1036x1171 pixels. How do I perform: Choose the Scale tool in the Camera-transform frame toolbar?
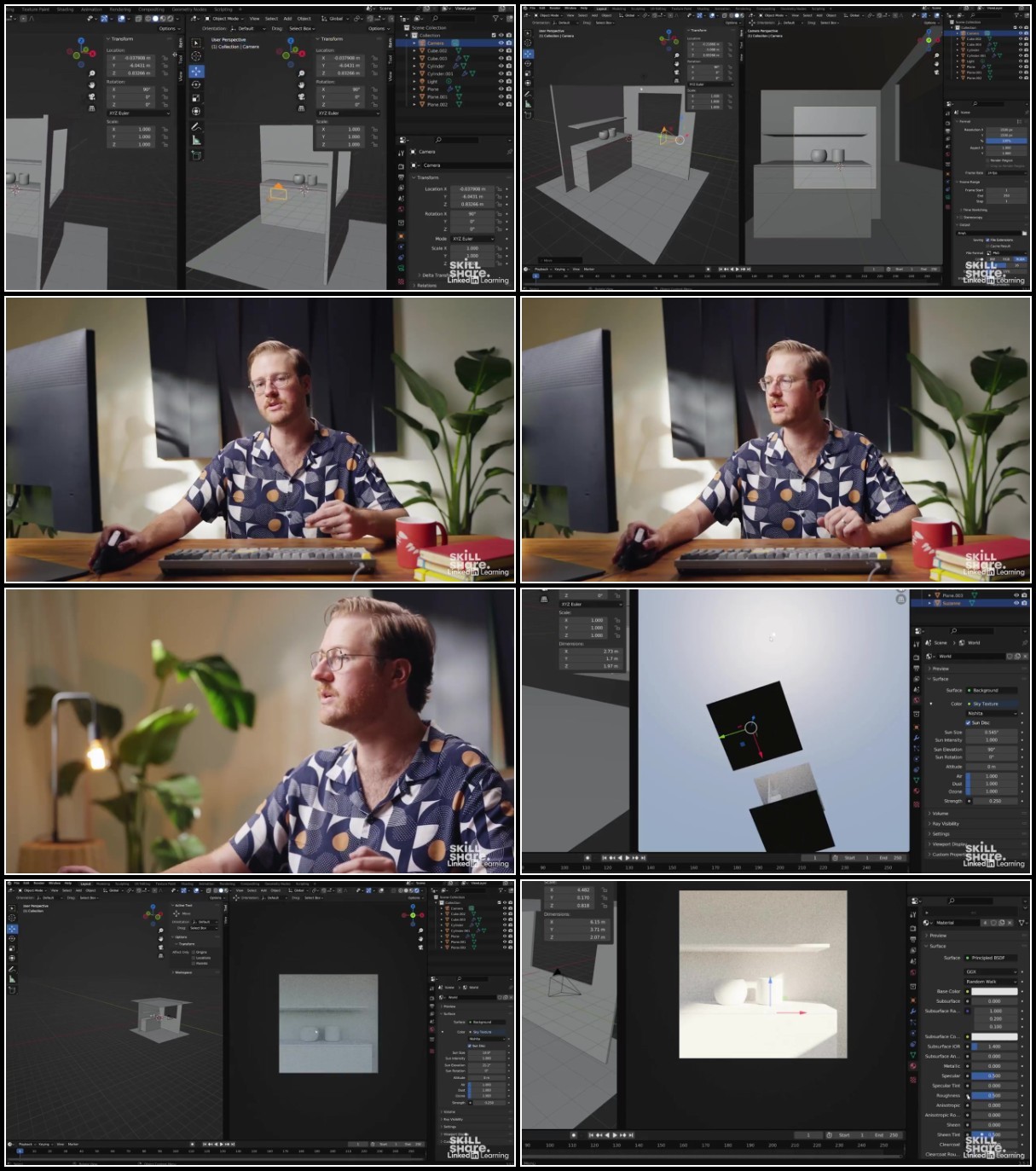pyautogui.click(x=196, y=98)
